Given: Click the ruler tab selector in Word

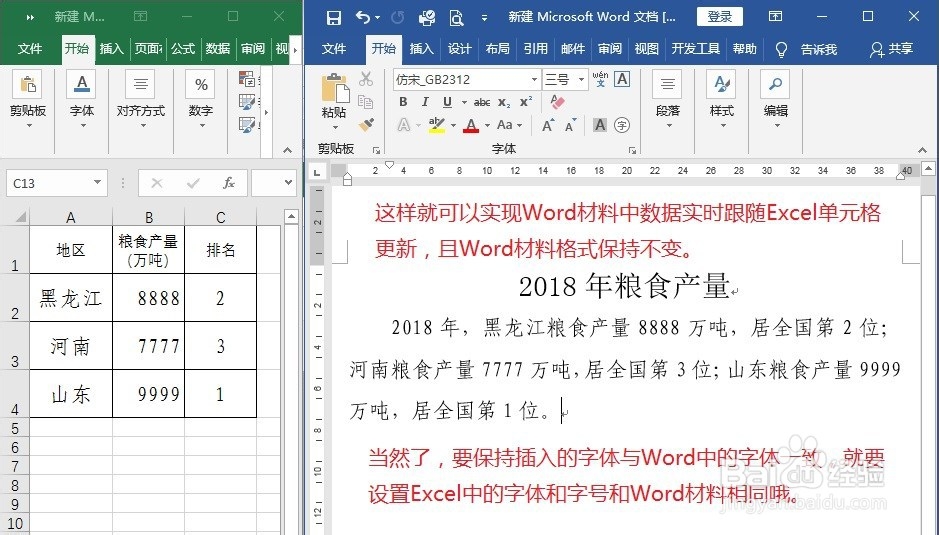Looking at the screenshot, I should tap(317, 173).
